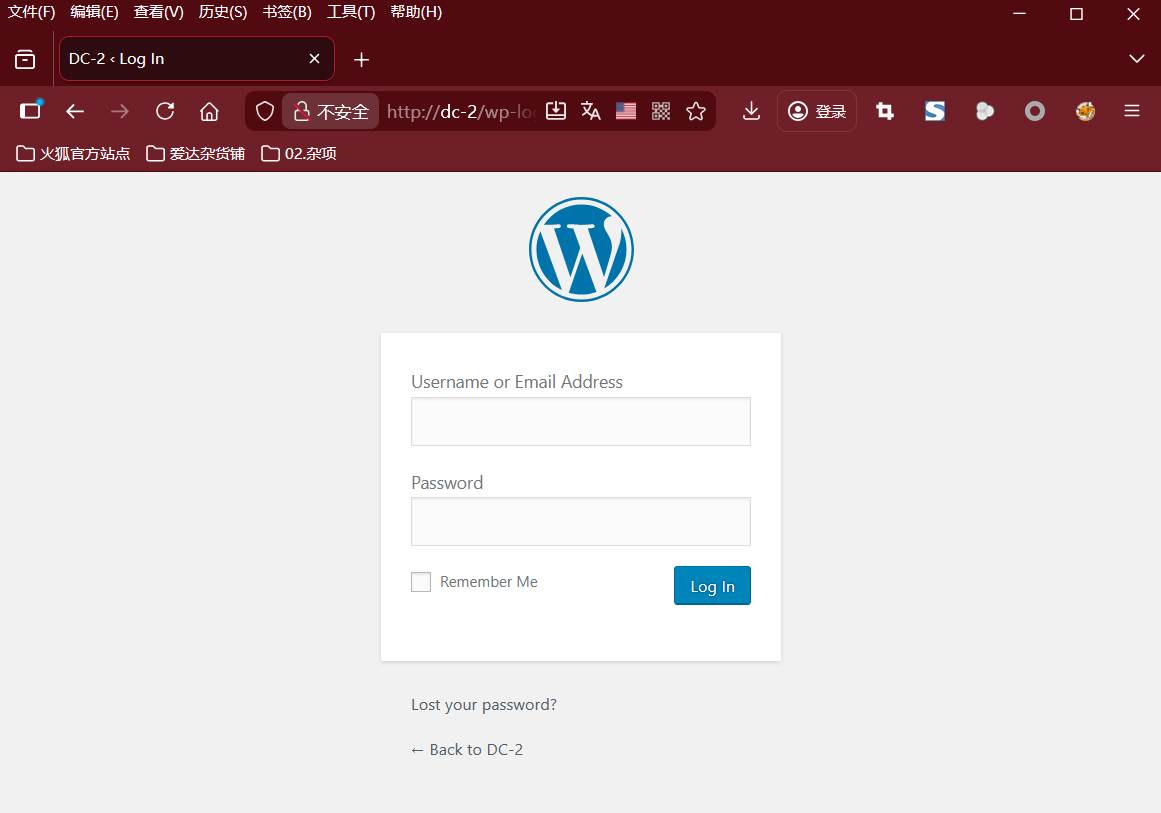This screenshot has height=813, width=1161.
Task: Expand the list all tabs chevron
Action: point(1137,58)
